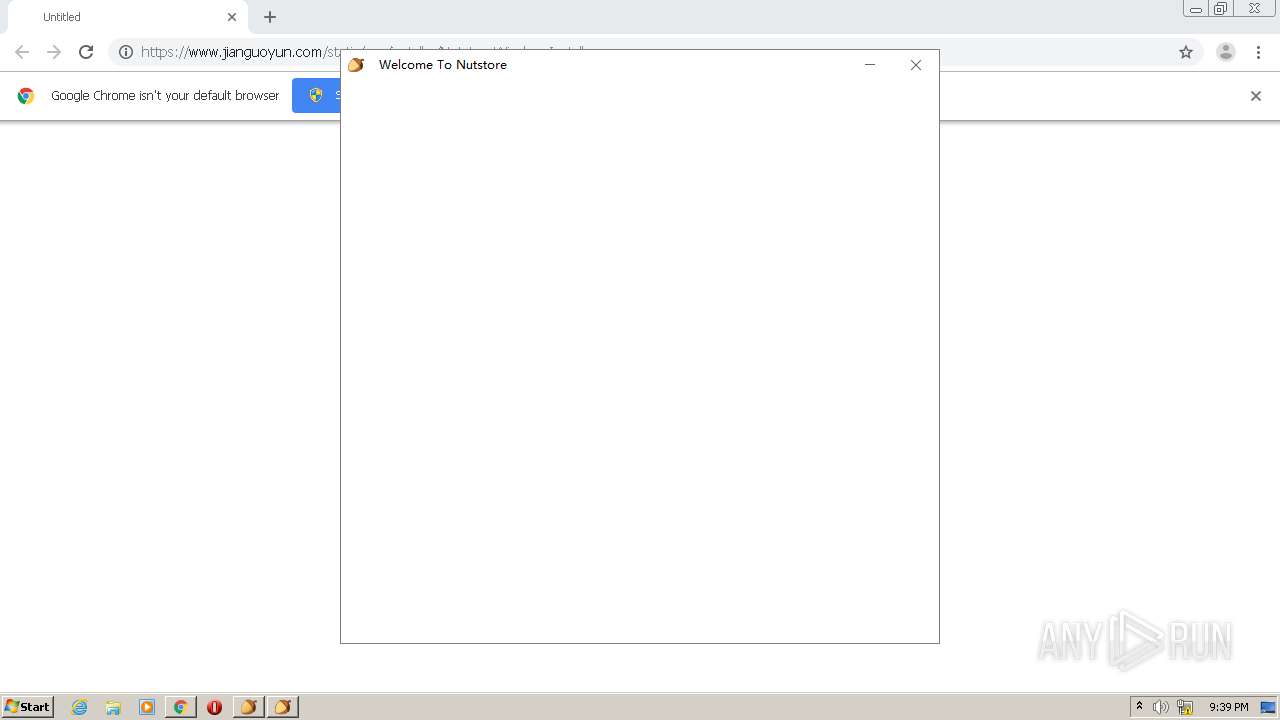
Task: Minimize the Chrome window
Action: [x=1196, y=9]
